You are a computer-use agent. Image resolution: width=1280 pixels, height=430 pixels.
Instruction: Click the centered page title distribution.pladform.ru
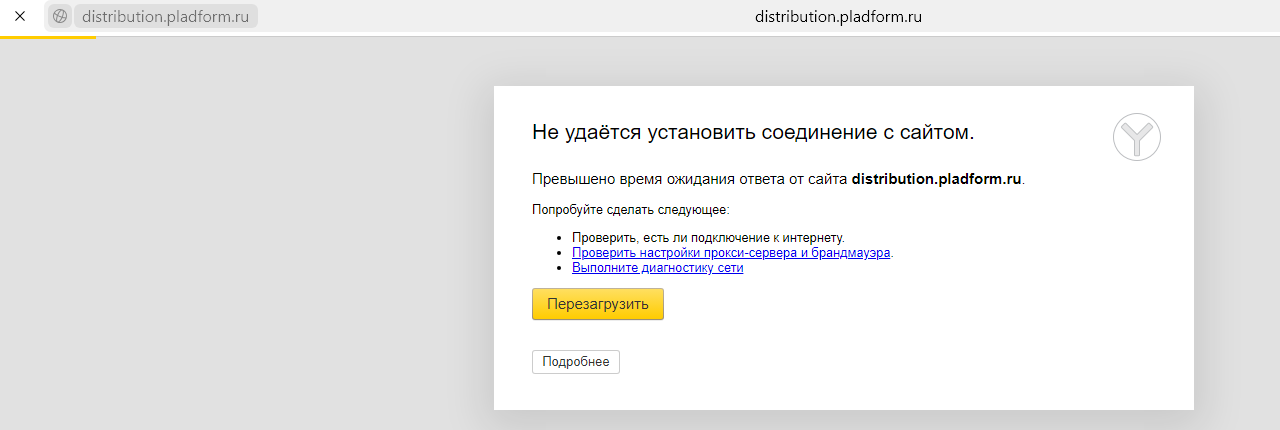(x=837, y=16)
